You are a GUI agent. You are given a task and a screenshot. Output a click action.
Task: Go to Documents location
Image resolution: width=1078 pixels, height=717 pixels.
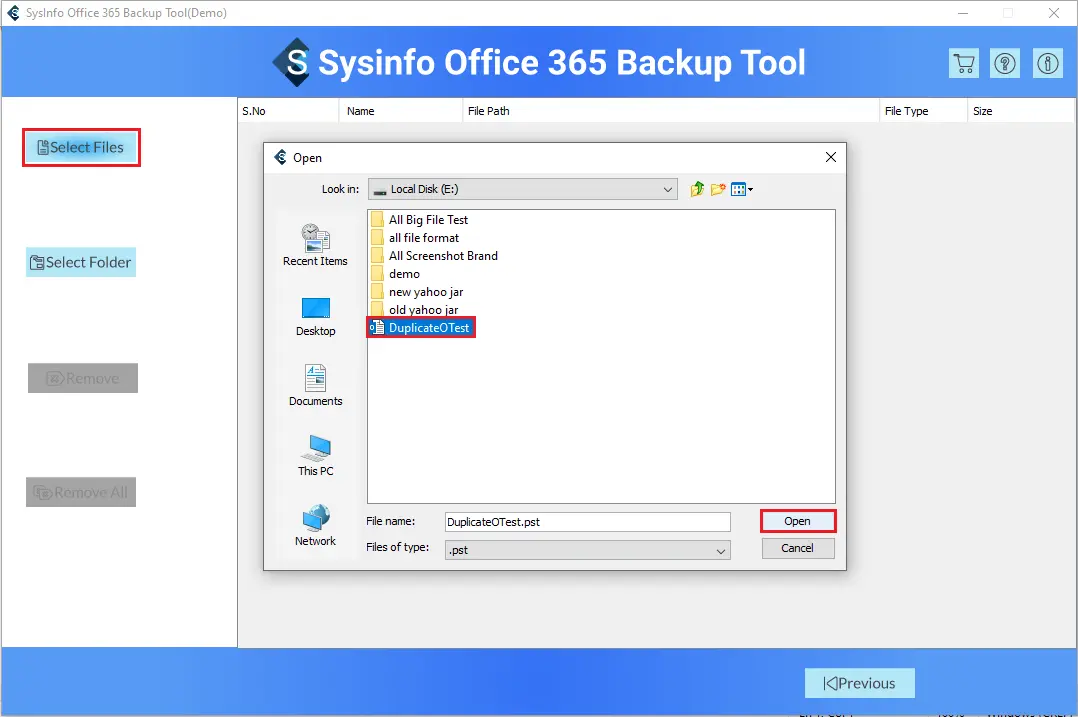(316, 385)
